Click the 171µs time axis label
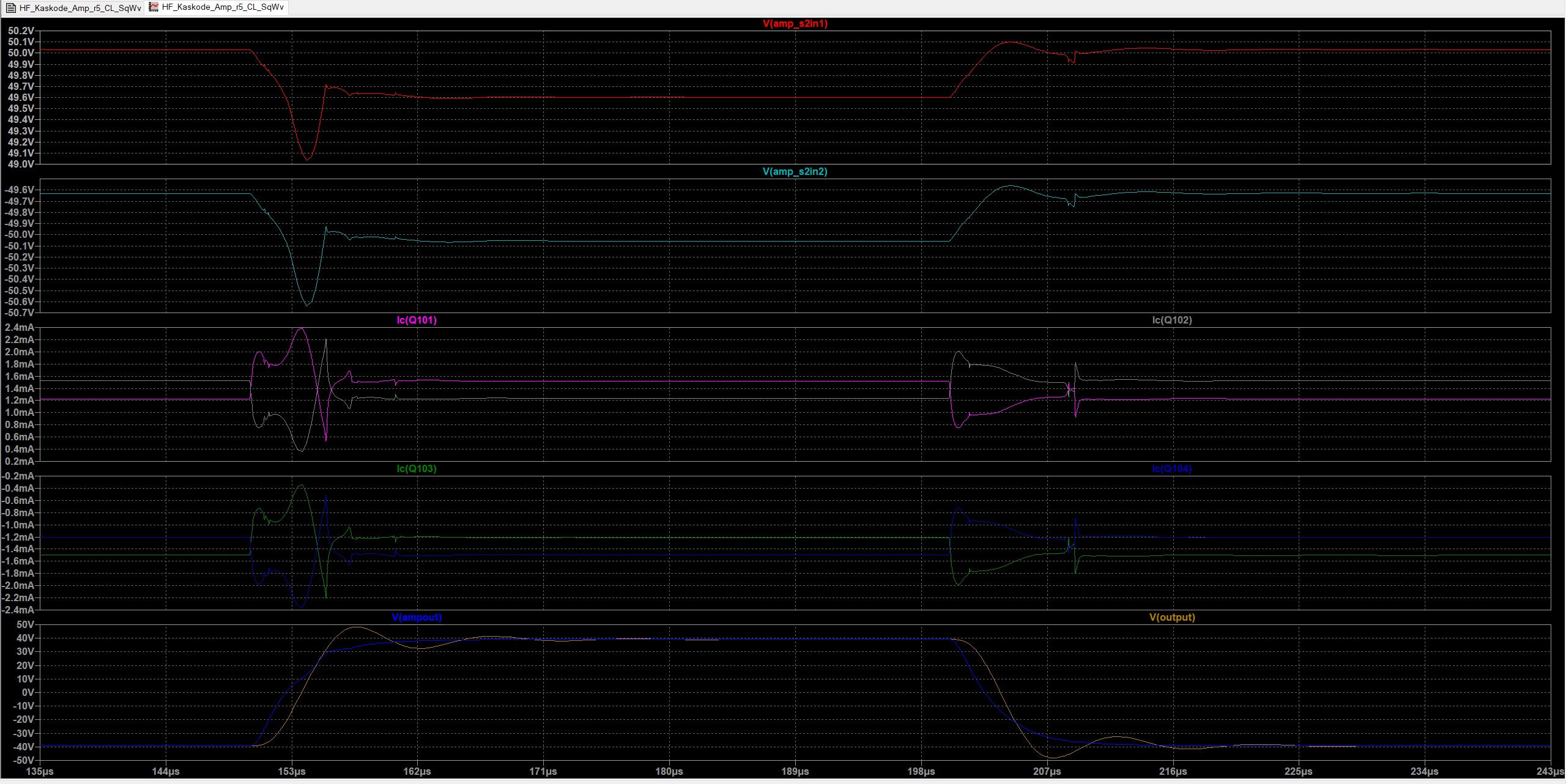Screen dimensions: 1566x784 coord(543,771)
